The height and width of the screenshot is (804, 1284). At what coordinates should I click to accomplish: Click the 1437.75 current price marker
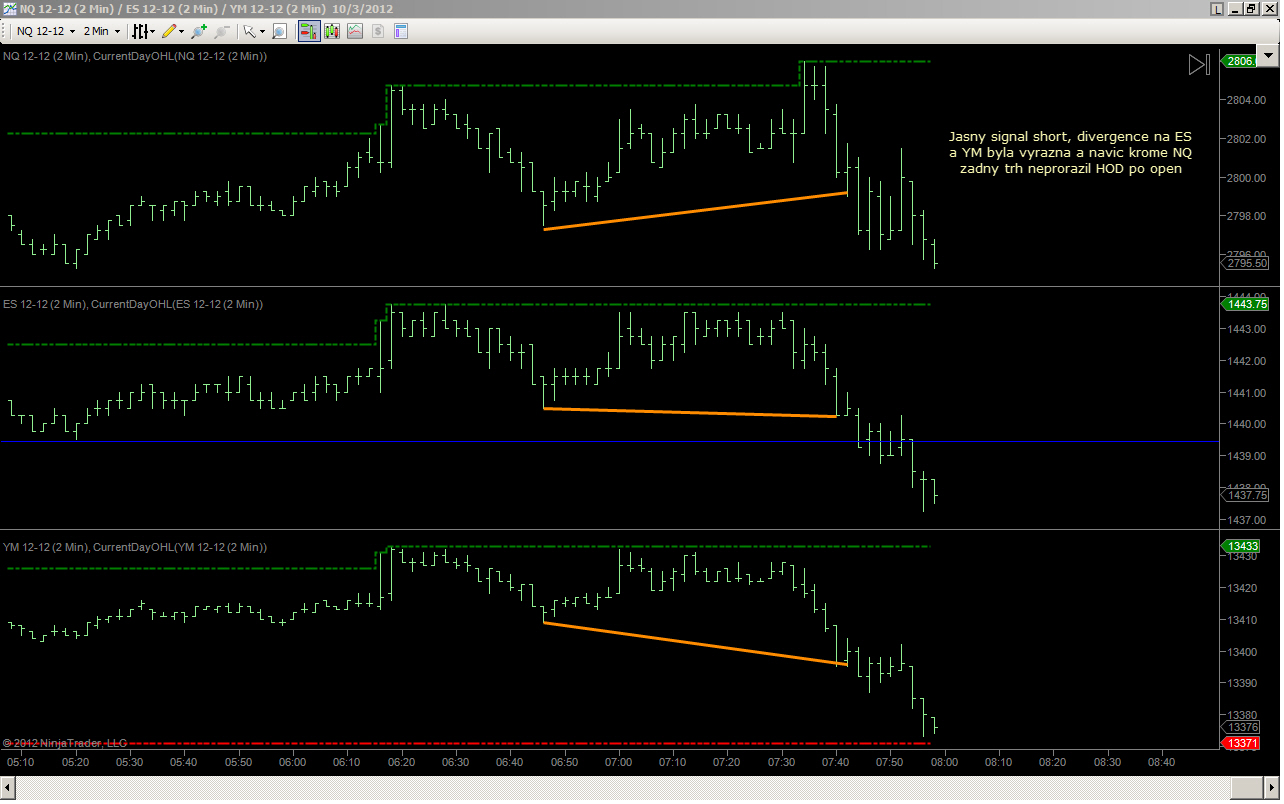tap(1246, 495)
